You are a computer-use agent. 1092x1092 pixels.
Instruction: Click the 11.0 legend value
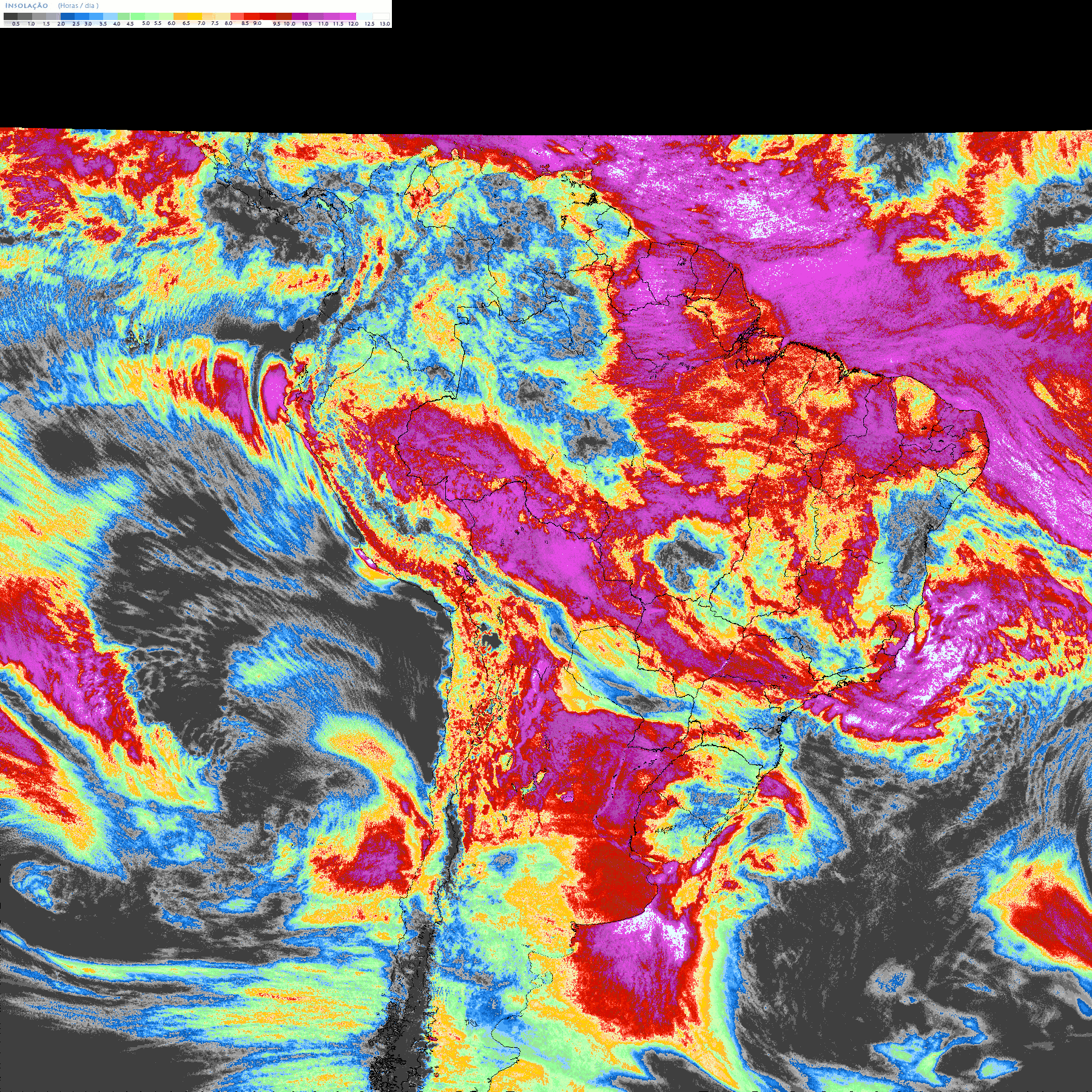pyautogui.click(x=323, y=24)
